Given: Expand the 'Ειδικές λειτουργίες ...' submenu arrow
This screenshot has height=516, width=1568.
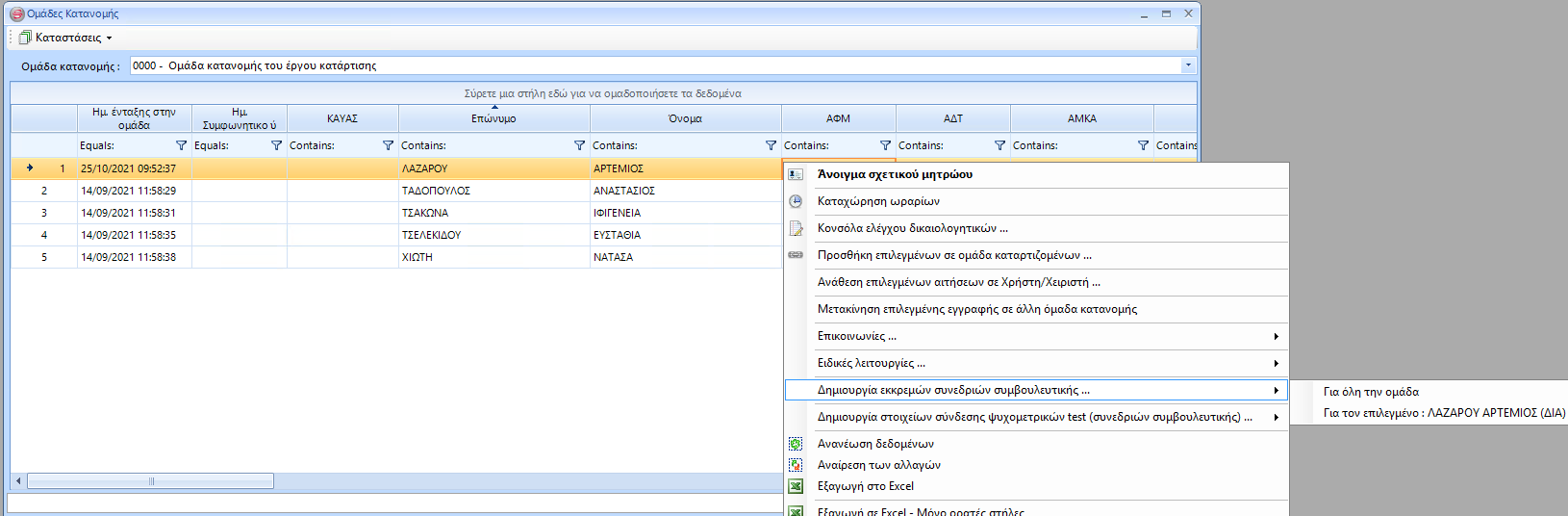Looking at the screenshot, I should tap(1276, 363).
